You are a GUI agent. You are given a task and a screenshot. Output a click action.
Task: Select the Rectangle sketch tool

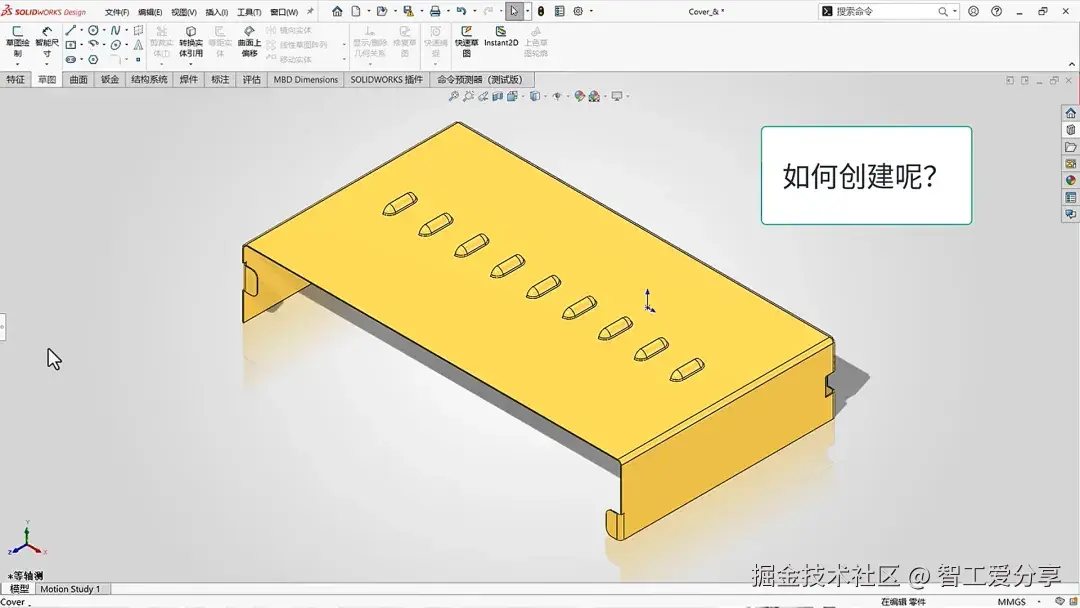(x=70, y=45)
